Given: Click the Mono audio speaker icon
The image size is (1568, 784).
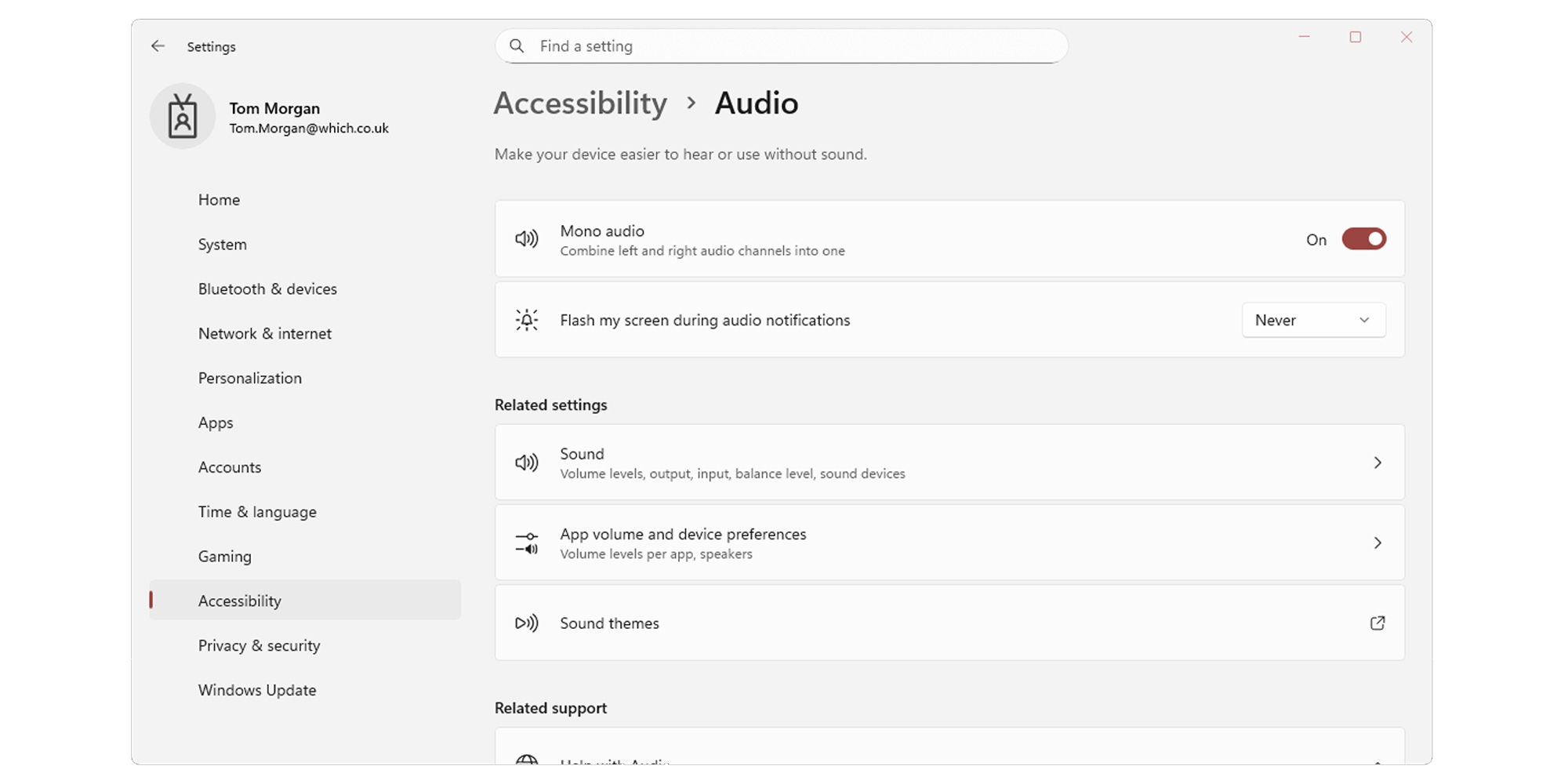Looking at the screenshot, I should pyautogui.click(x=526, y=239).
